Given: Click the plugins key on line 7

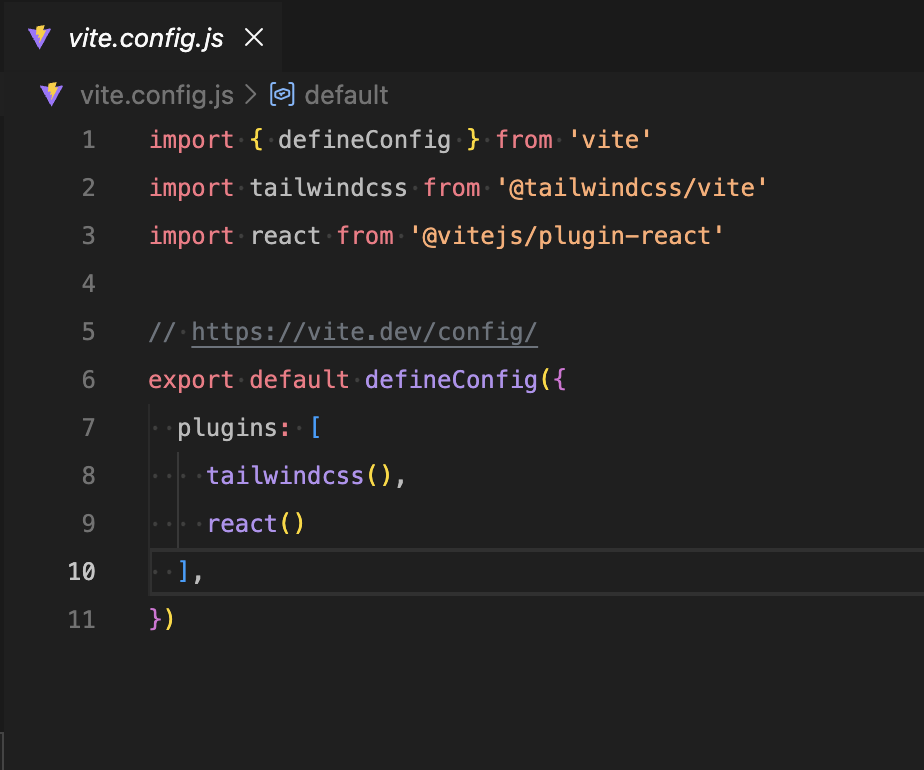Looking at the screenshot, I should [227, 428].
